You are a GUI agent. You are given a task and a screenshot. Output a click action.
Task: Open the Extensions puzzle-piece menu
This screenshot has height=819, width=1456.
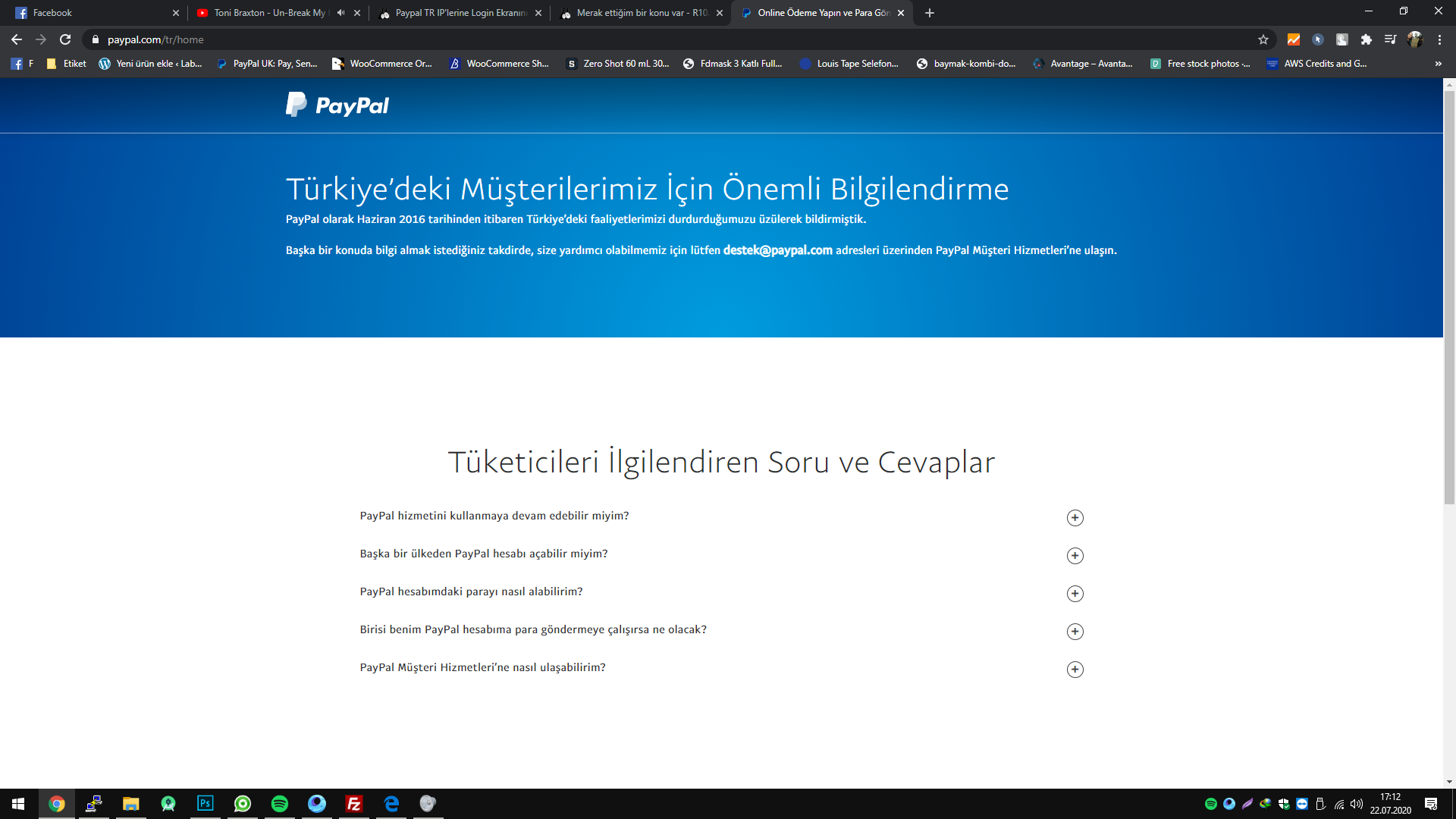pos(1367,39)
